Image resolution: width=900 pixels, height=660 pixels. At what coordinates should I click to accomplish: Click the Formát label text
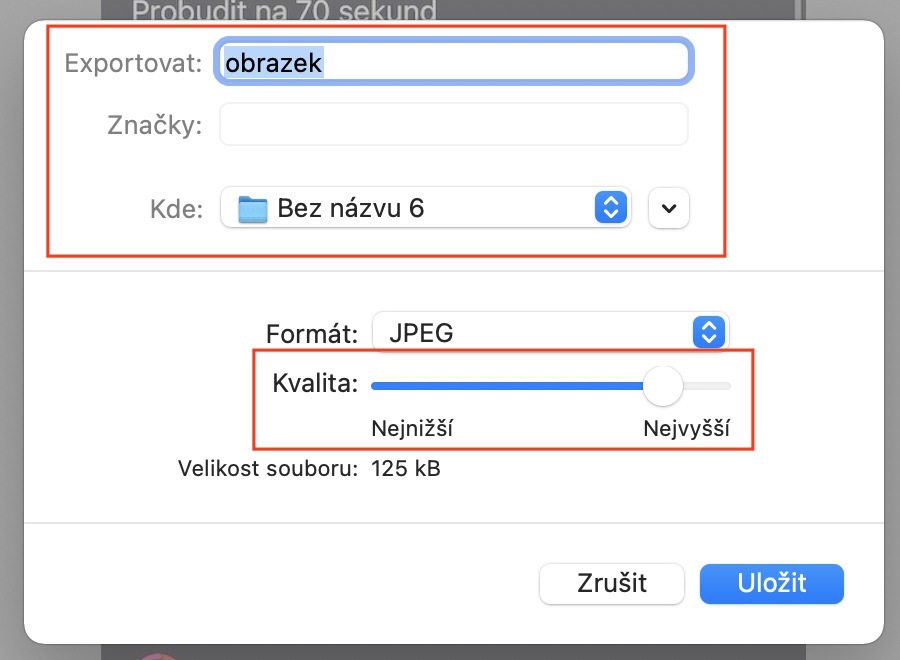pos(313,333)
